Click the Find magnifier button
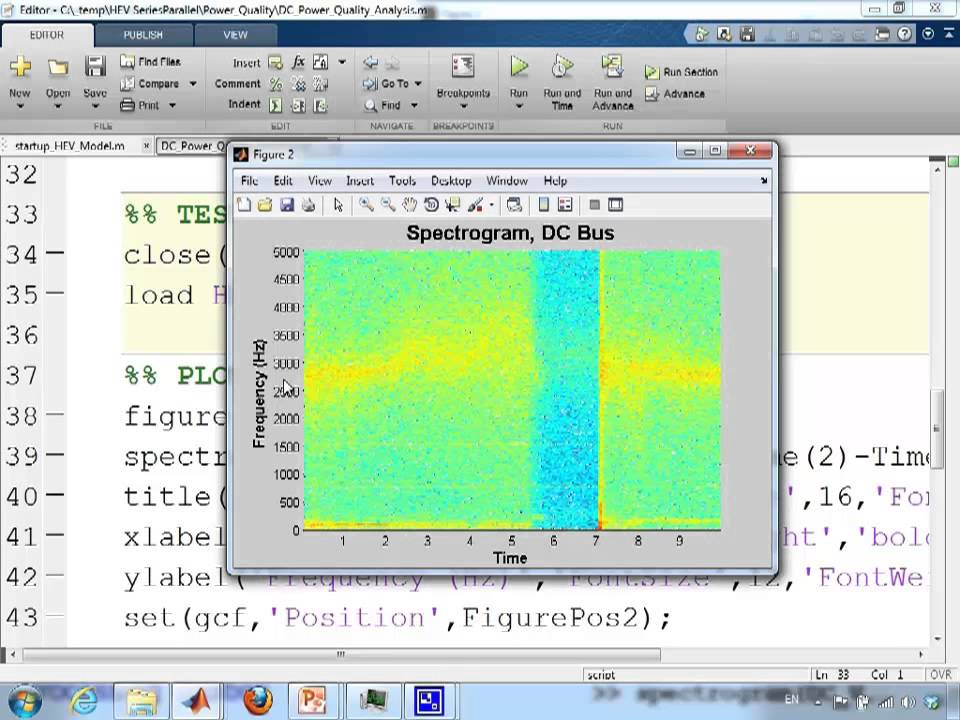960x720 pixels. (x=382, y=105)
